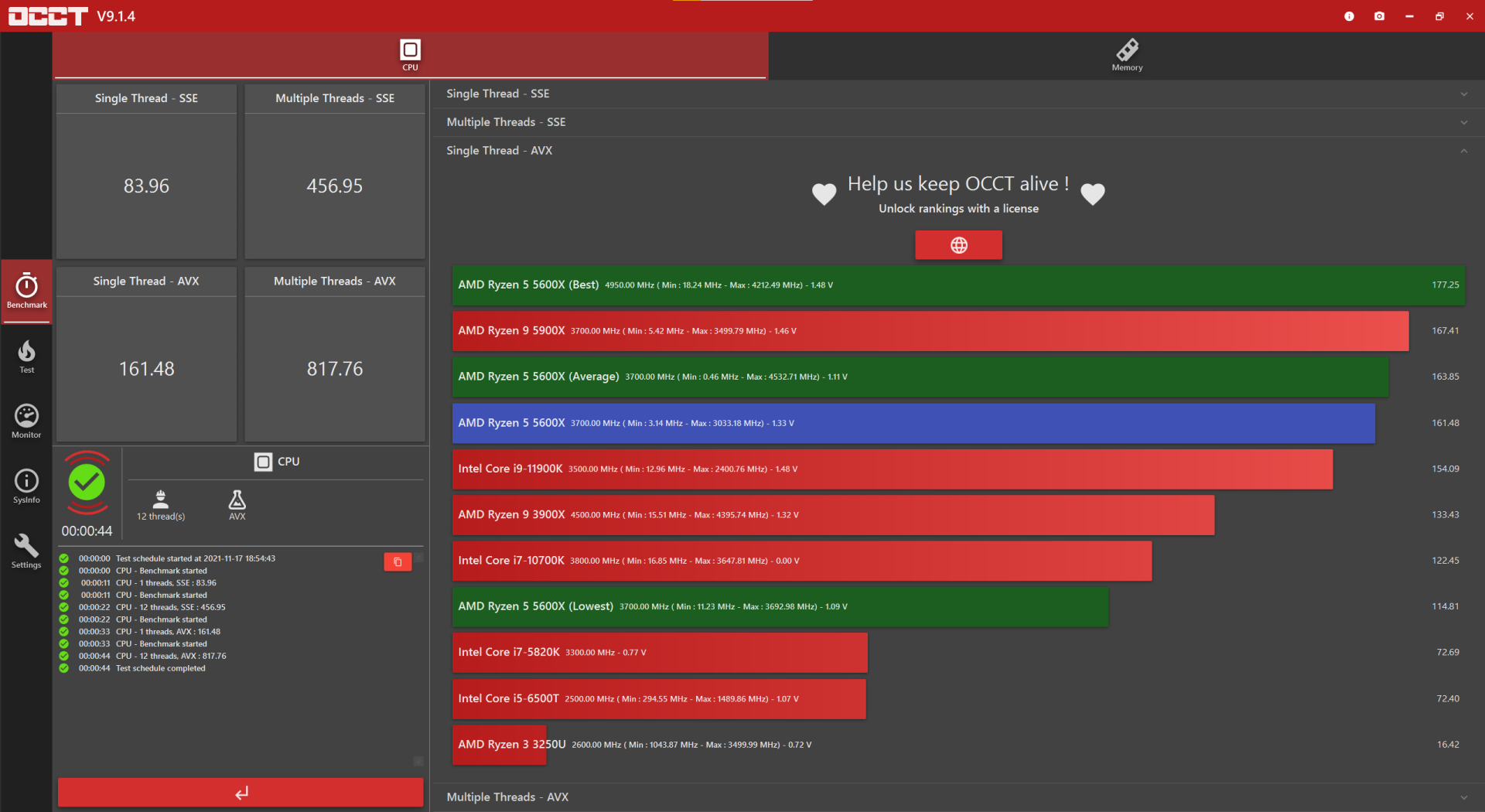Click the Intel Core i7-5820K ranking bar

[660, 653]
